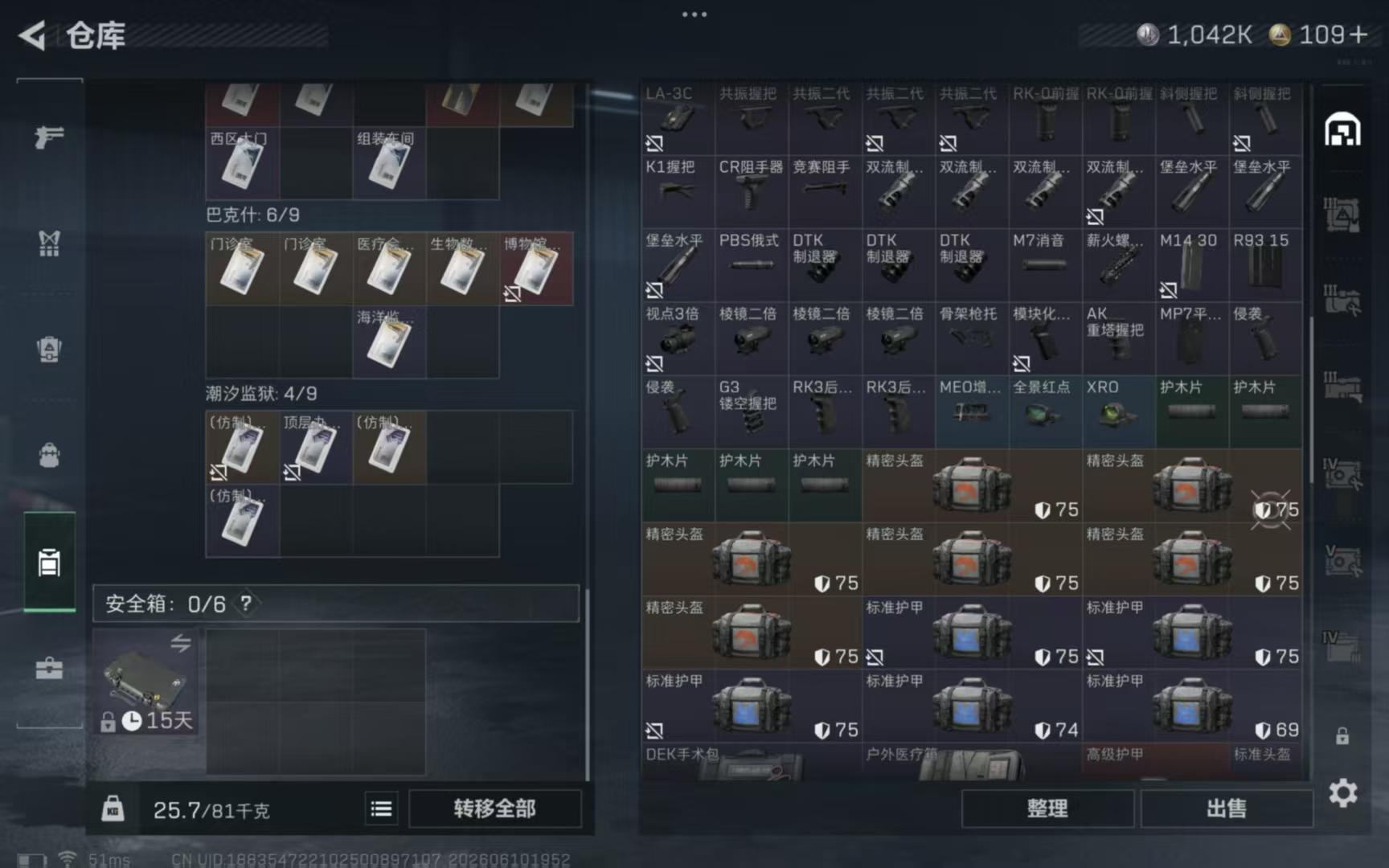Click the 整理 button
The width and height of the screenshot is (1389, 868).
[x=1047, y=809]
